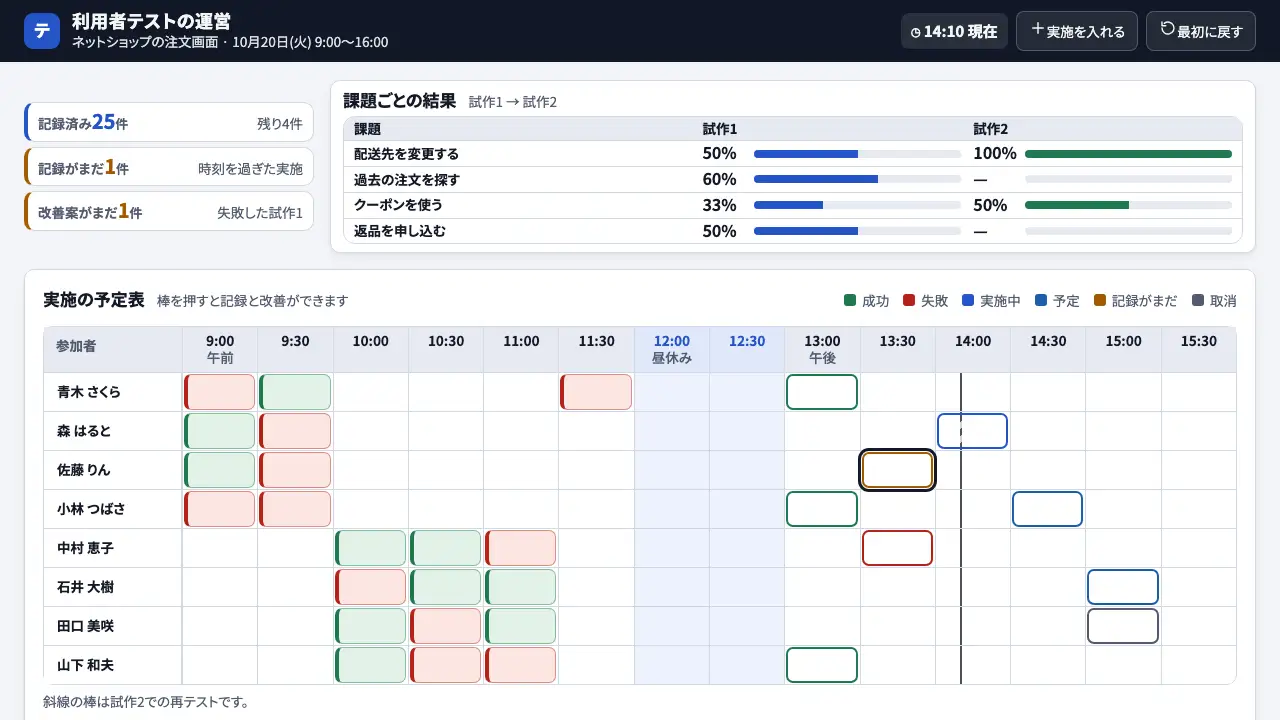
Task: Click 配送先を変更する 試作2 100% progress bar
Action: point(1128,154)
